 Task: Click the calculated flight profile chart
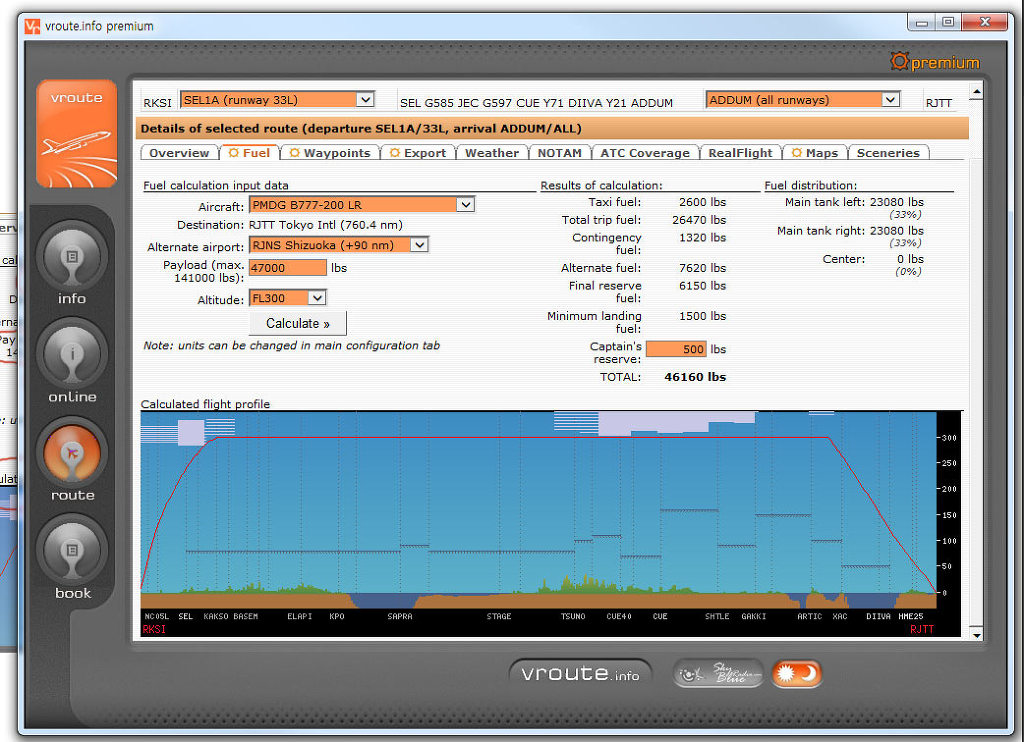pyautogui.click(x=551, y=524)
